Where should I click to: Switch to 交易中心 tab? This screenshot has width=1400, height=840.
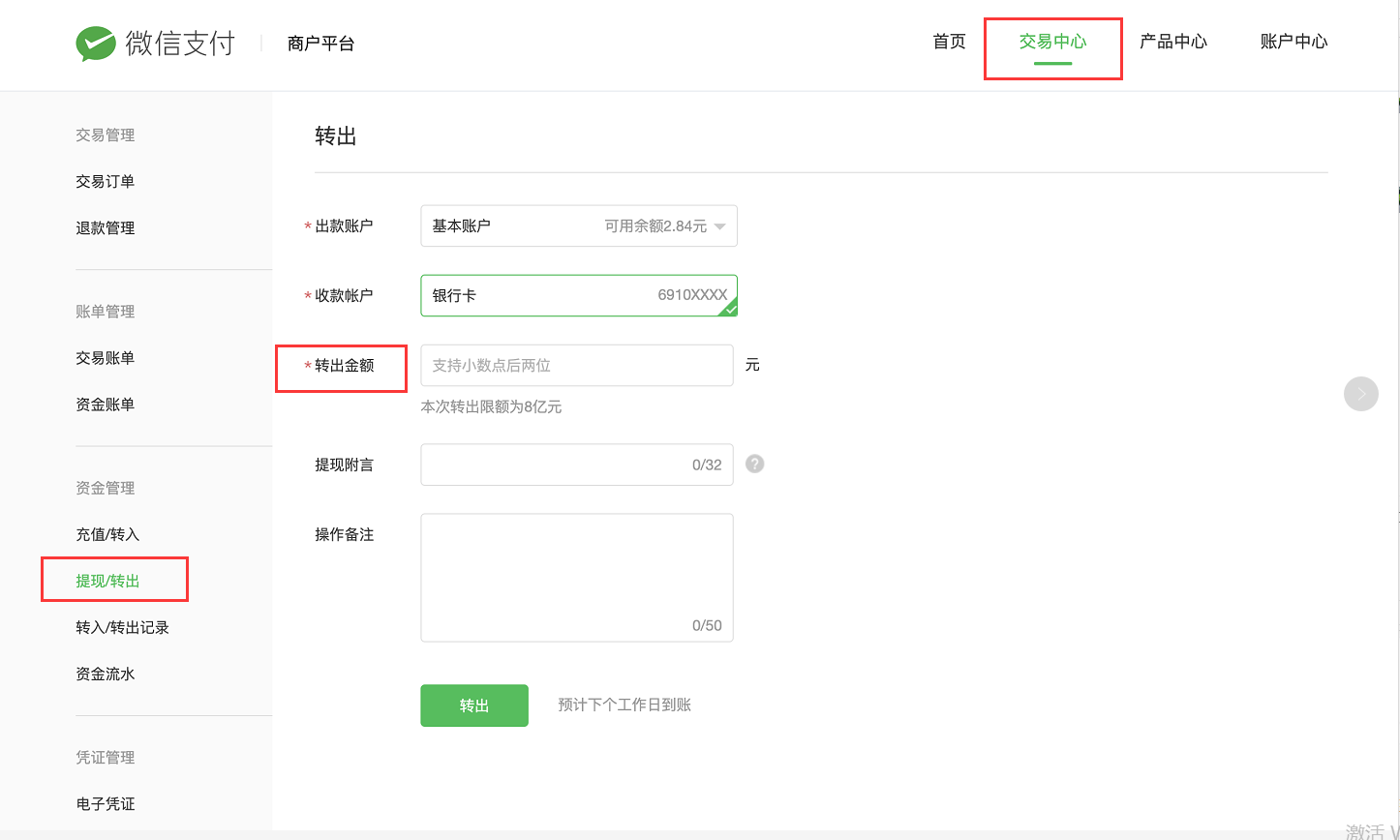(x=1052, y=42)
